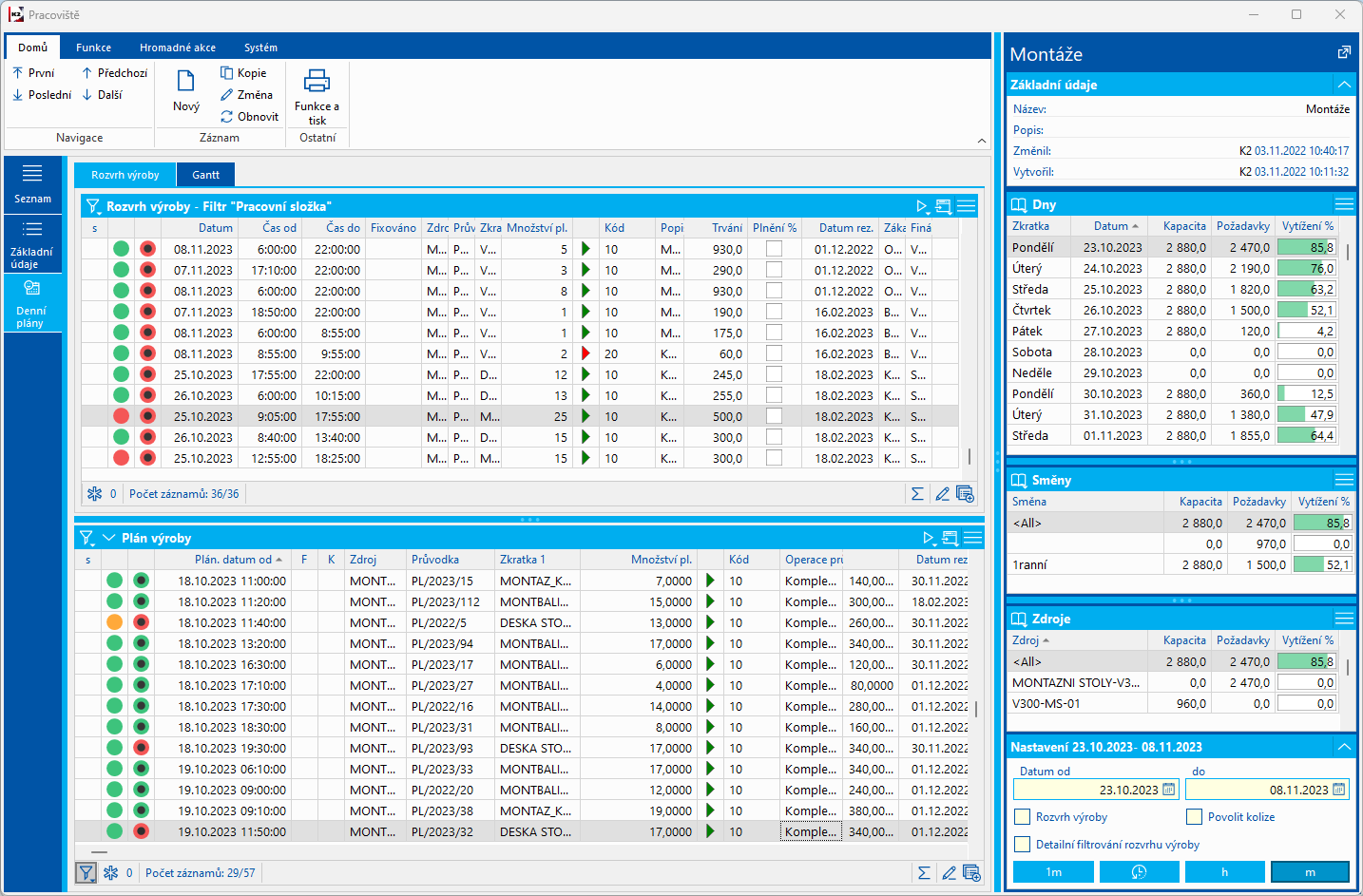This screenshot has width=1363, height=896.
Task: Open Denní plány in left sidebar
Action: click(x=31, y=303)
